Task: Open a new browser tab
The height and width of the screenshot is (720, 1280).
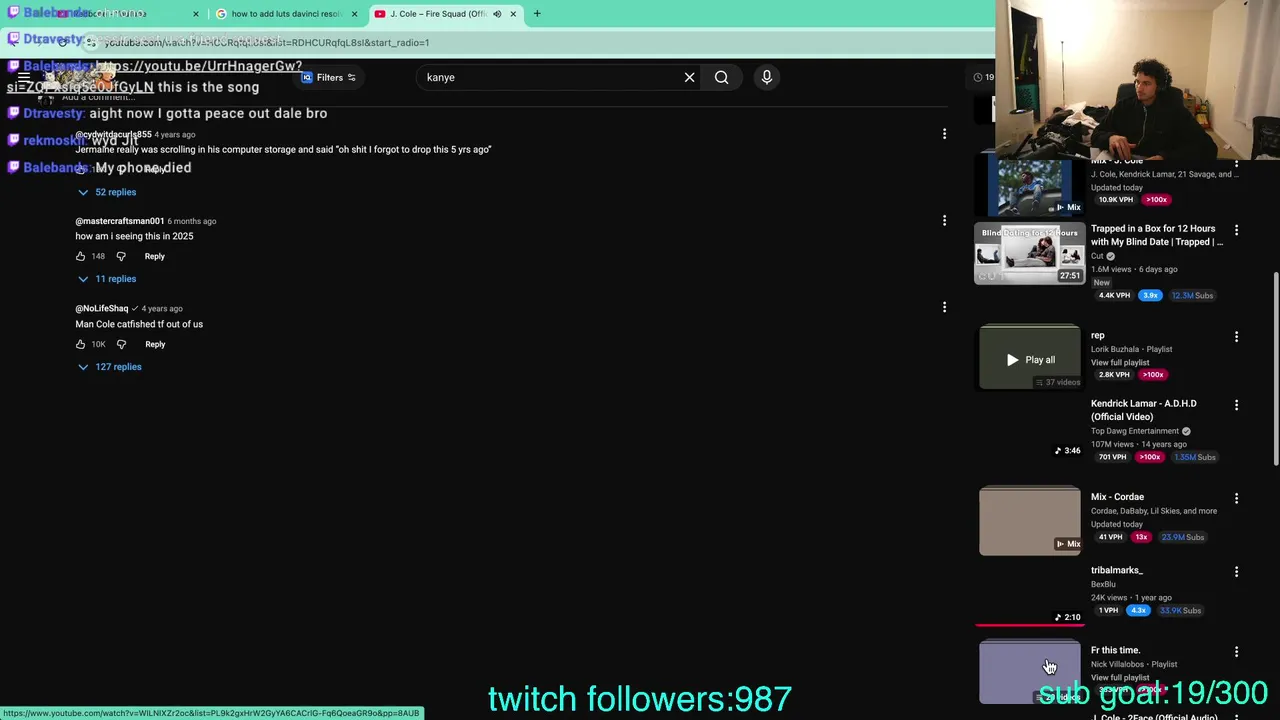Action: click(537, 14)
